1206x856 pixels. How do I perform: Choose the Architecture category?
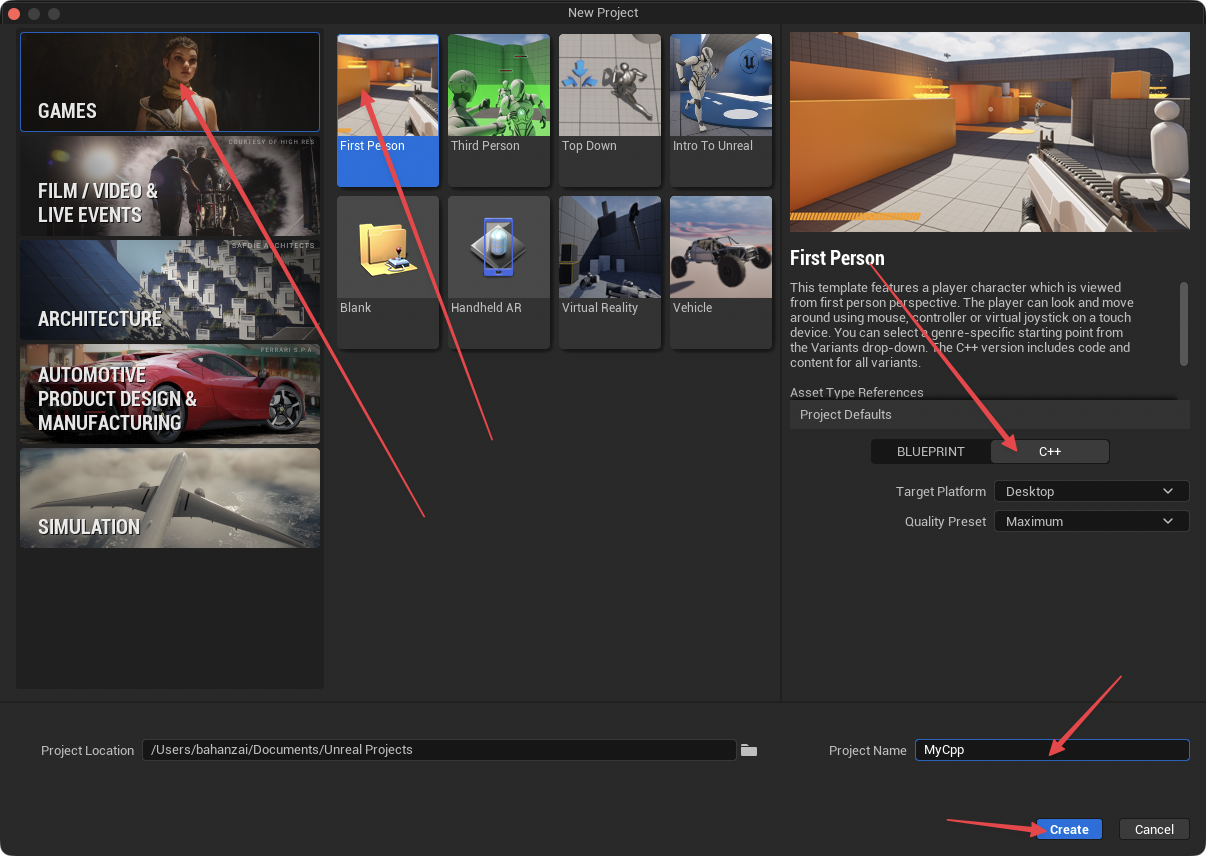tap(170, 290)
